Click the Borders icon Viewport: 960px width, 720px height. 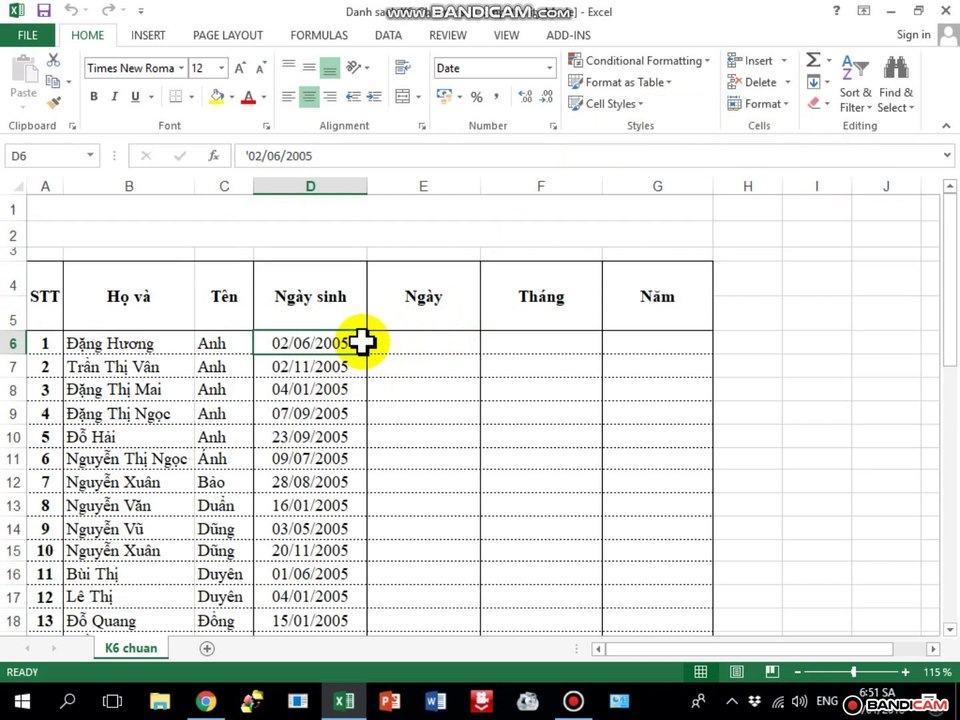pos(176,96)
